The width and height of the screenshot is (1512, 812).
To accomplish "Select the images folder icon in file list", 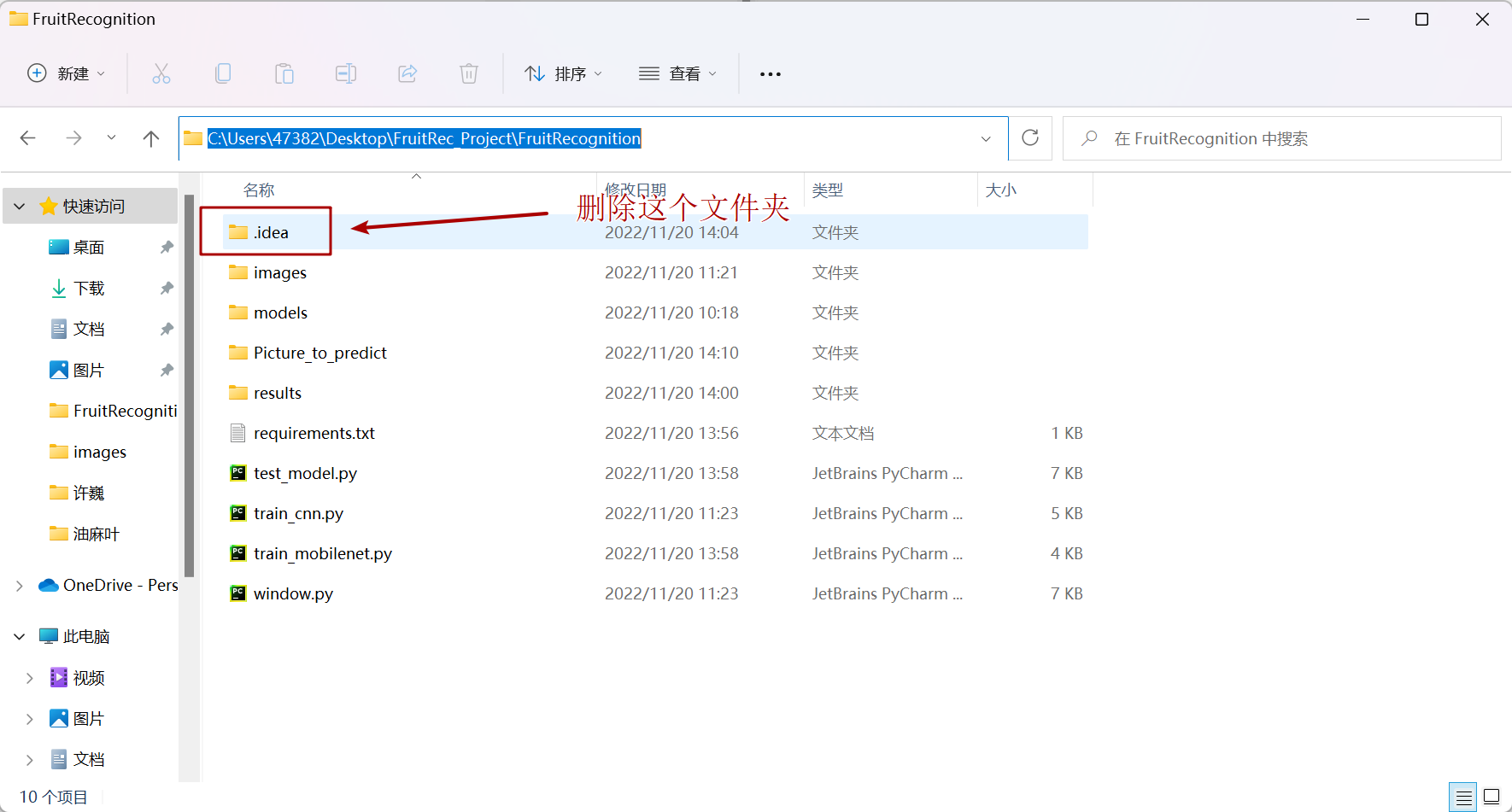I will [238, 272].
